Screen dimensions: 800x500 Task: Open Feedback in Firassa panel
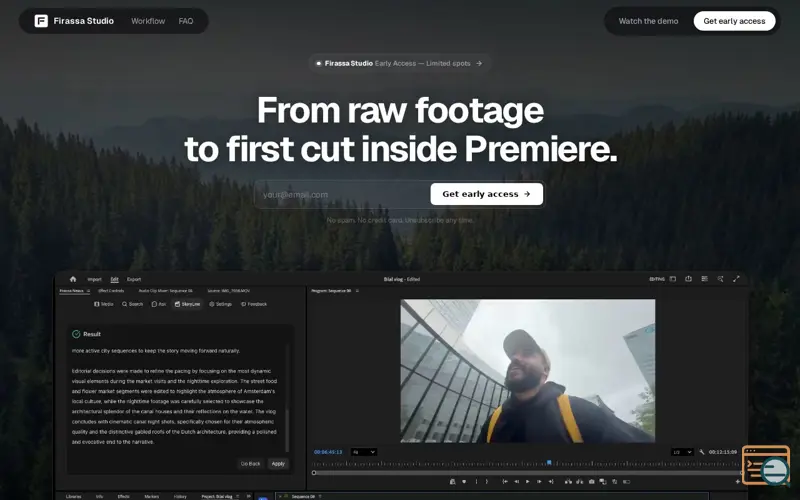[254, 304]
